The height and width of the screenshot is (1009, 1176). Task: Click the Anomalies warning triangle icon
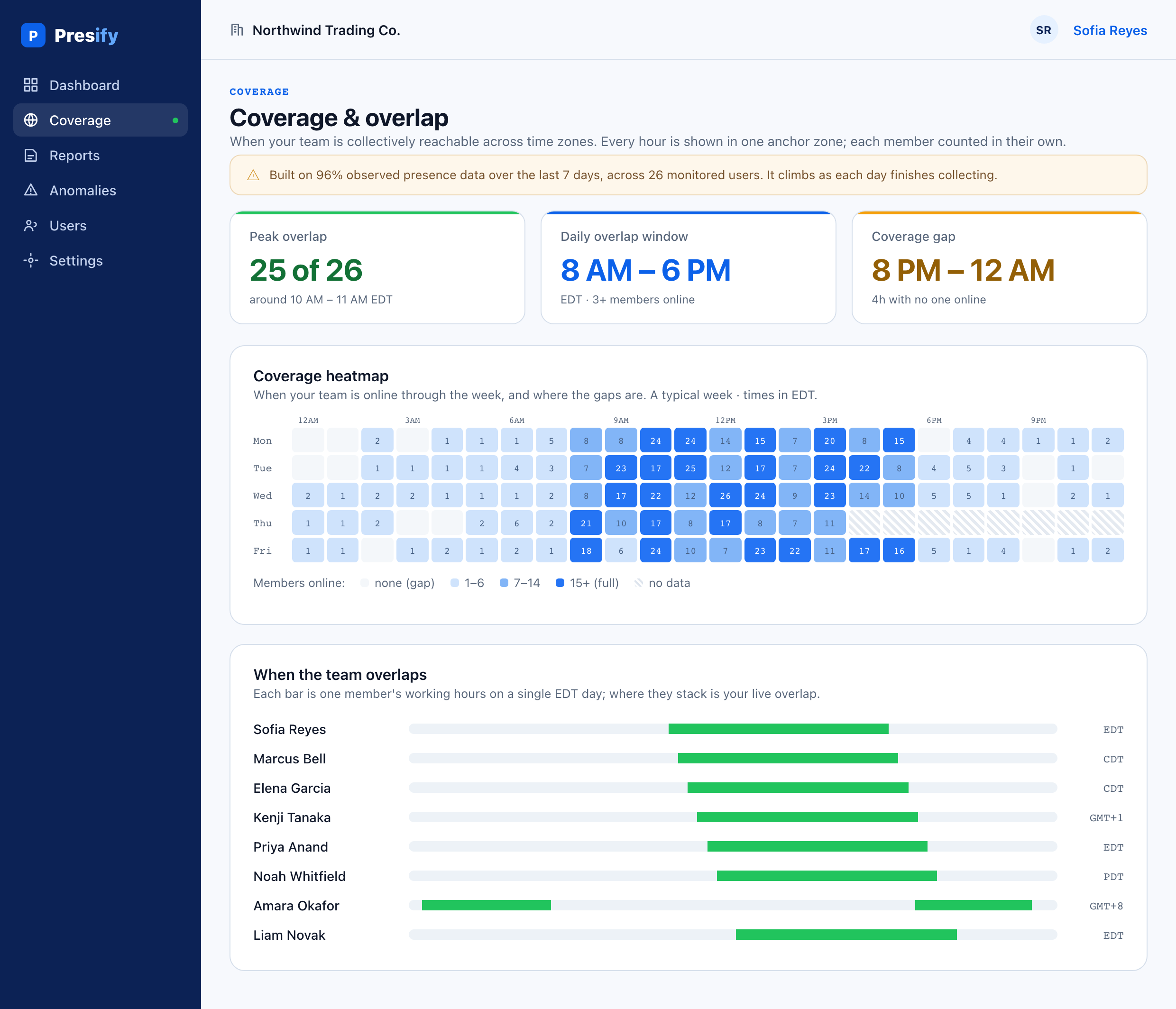click(31, 190)
